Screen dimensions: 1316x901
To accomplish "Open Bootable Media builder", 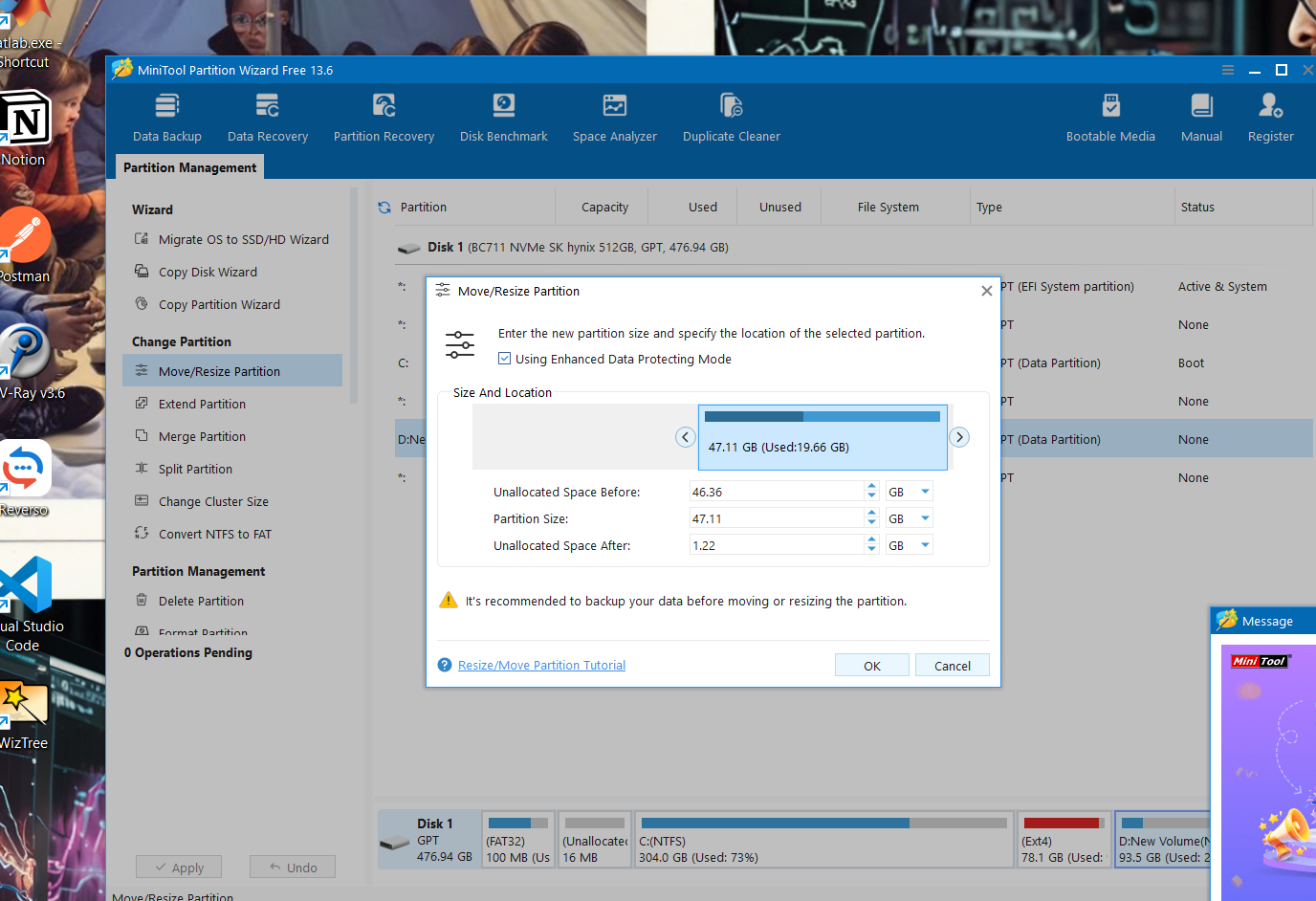I will point(1110,118).
